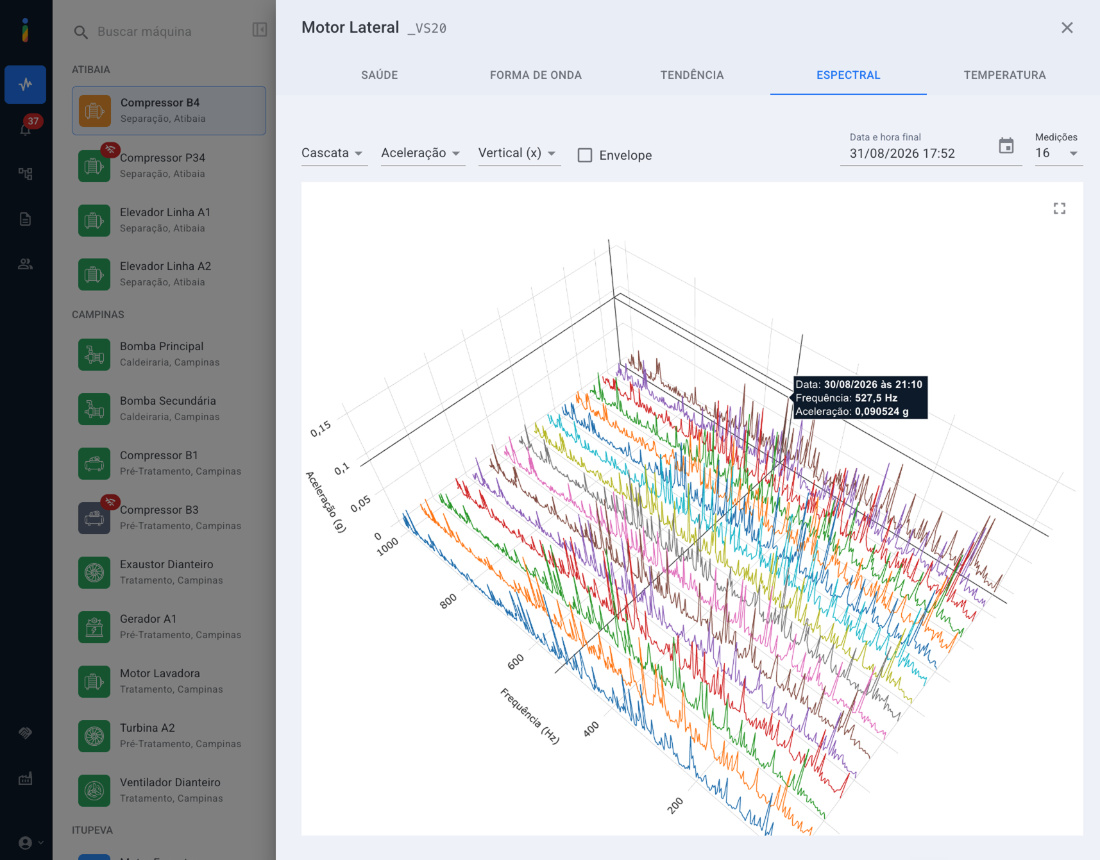Open the calendar date picker icon
Screen dimensions: 1100x860
pos(1006,146)
